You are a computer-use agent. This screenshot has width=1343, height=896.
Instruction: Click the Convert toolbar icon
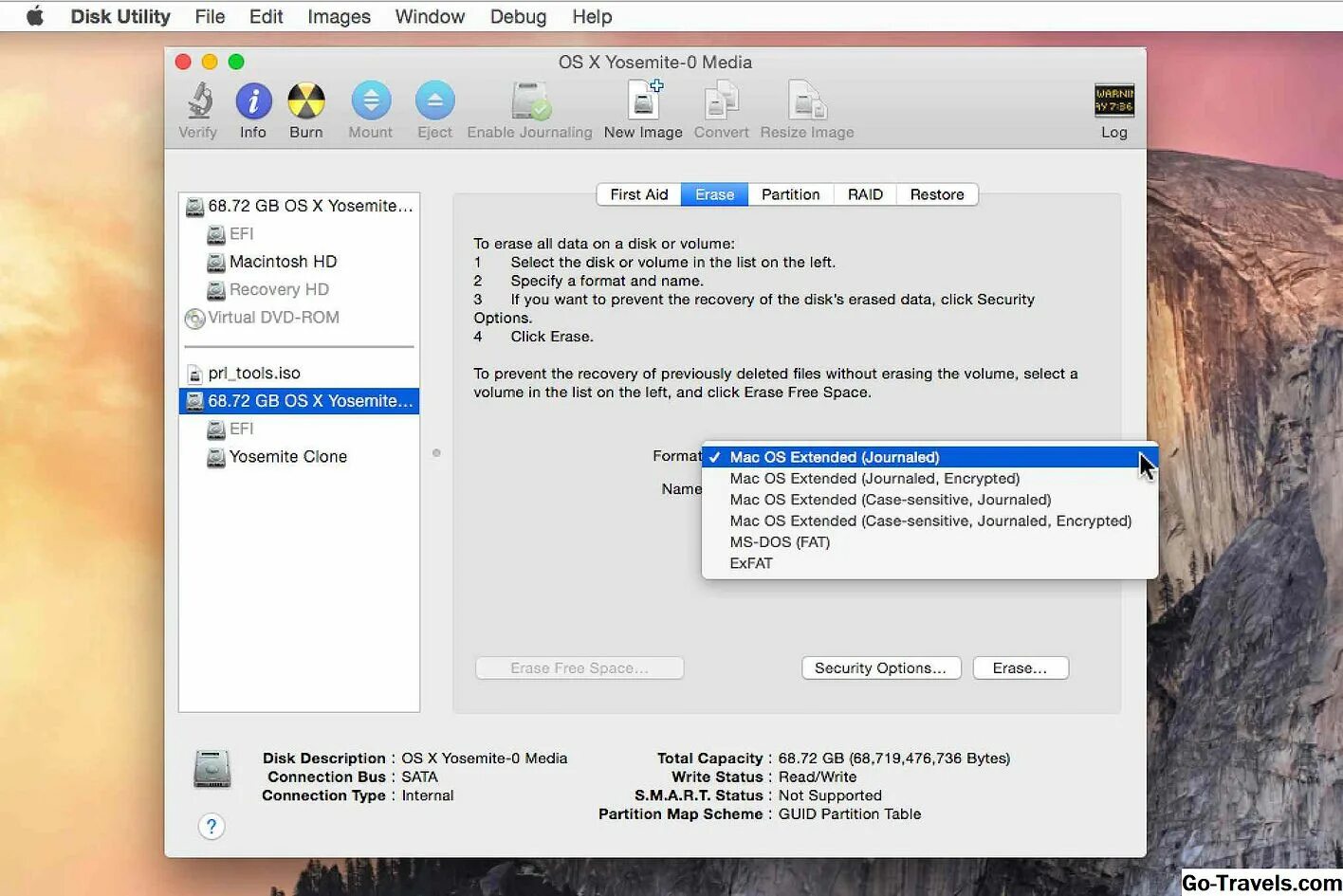(722, 101)
